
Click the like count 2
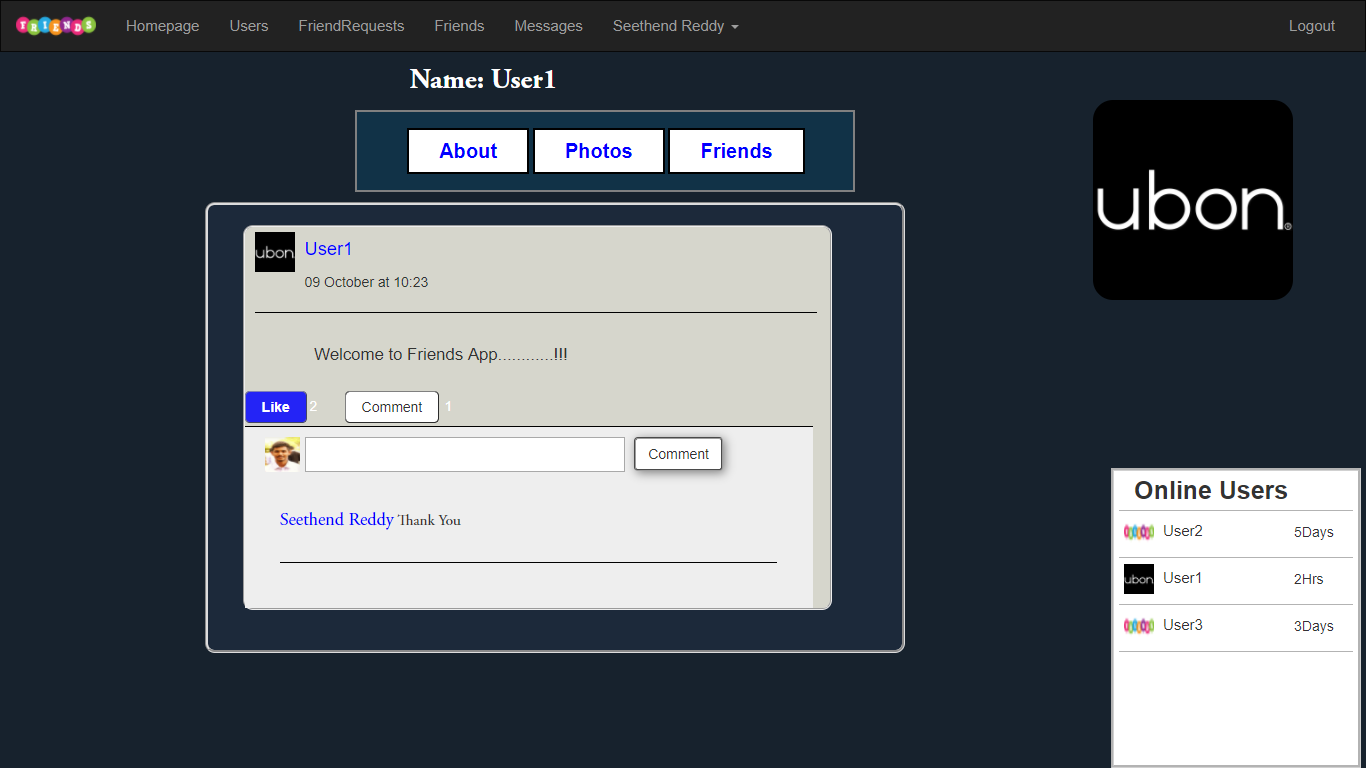pos(313,406)
